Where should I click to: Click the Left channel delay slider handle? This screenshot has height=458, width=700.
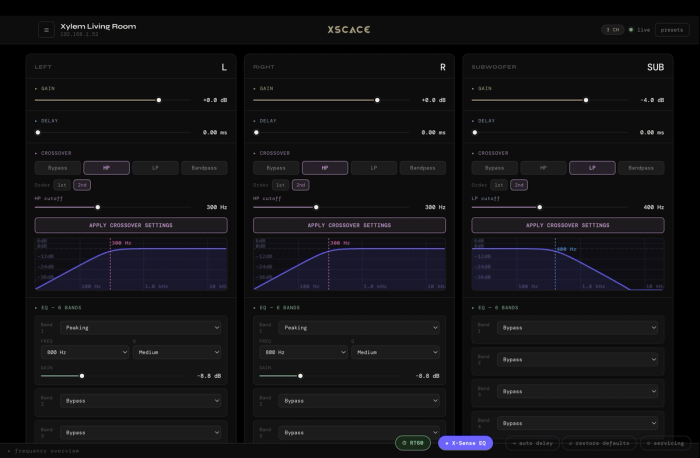pyautogui.click(x=38, y=132)
